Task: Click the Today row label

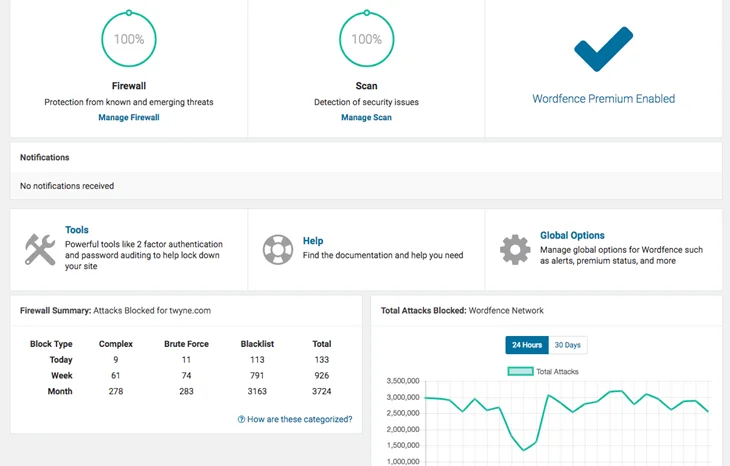Action: (x=61, y=359)
